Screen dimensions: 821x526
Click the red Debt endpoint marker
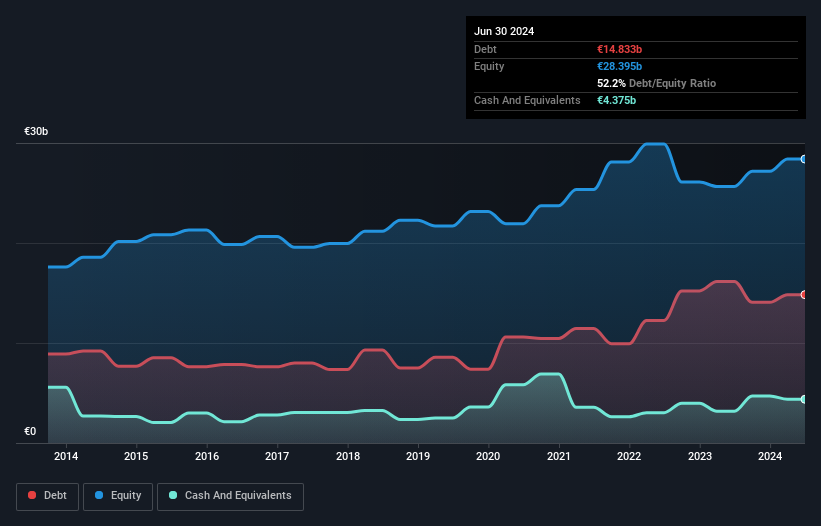pos(804,295)
